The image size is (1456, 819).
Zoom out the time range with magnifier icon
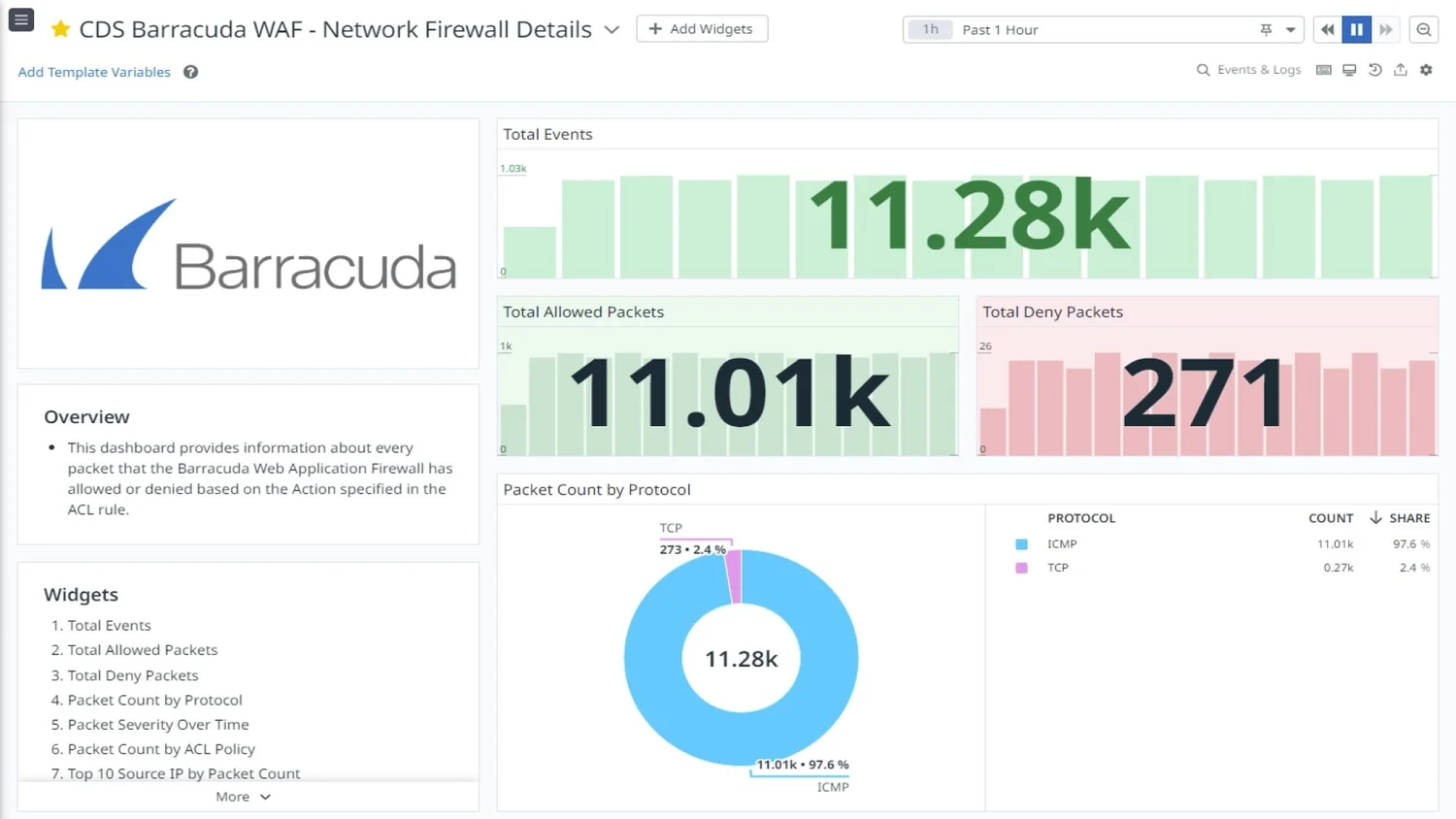(1423, 29)
